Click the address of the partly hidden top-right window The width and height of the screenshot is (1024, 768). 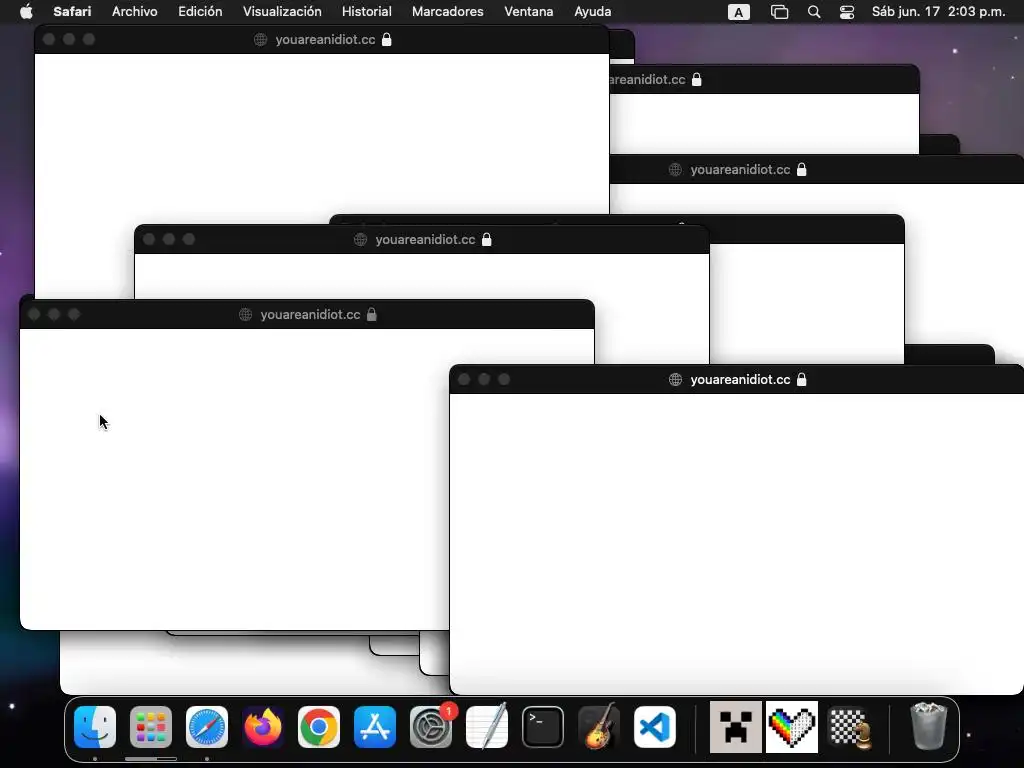[x=648, y=80]
